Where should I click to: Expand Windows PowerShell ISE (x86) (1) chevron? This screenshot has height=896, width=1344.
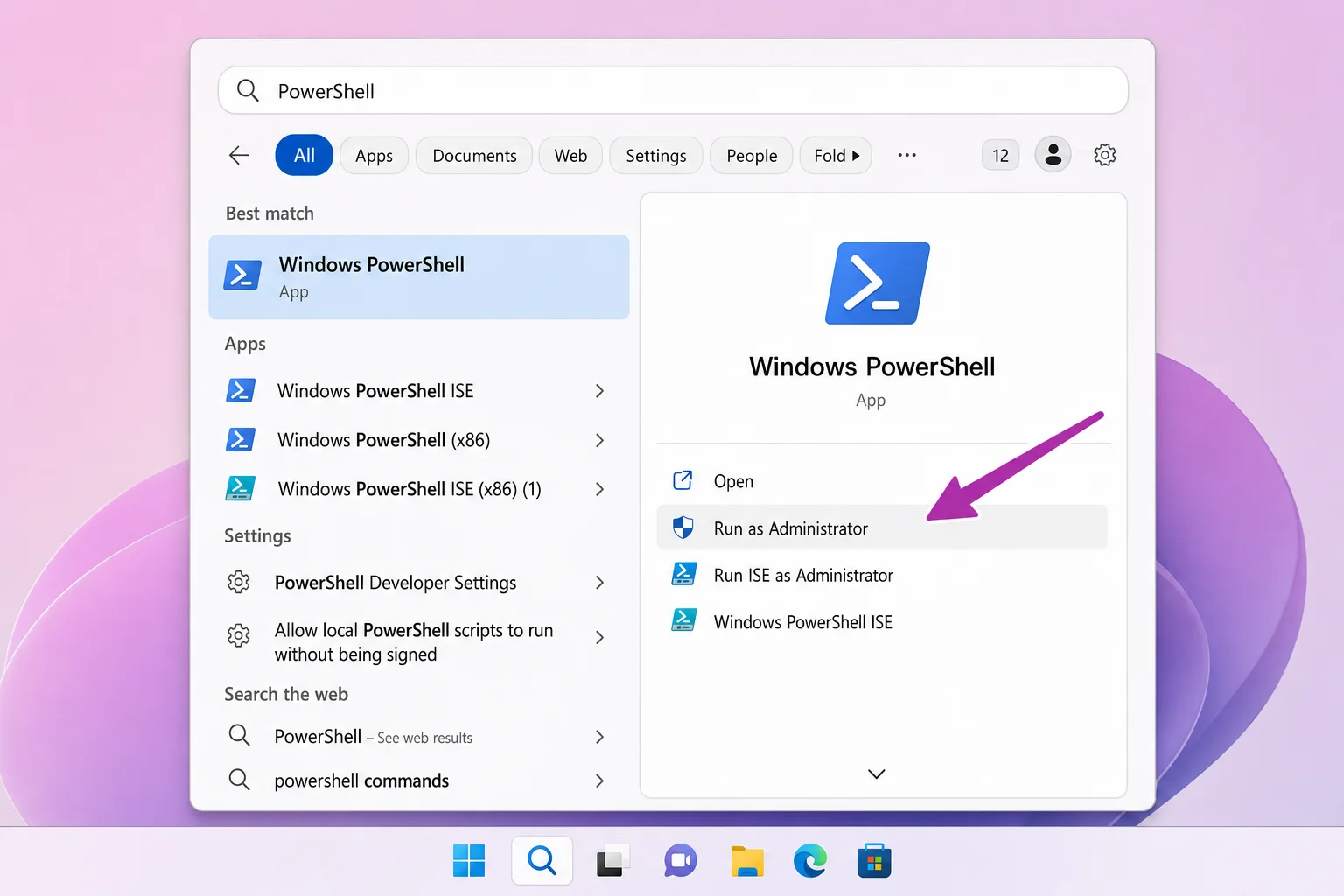click(x=599, y=489)
